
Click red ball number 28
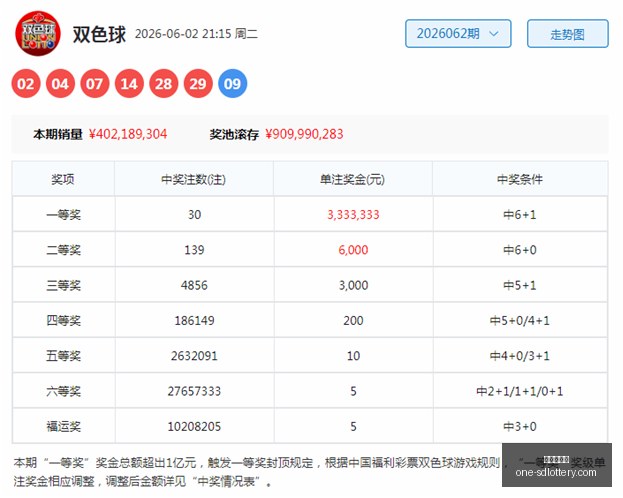(x=164, y=83)
